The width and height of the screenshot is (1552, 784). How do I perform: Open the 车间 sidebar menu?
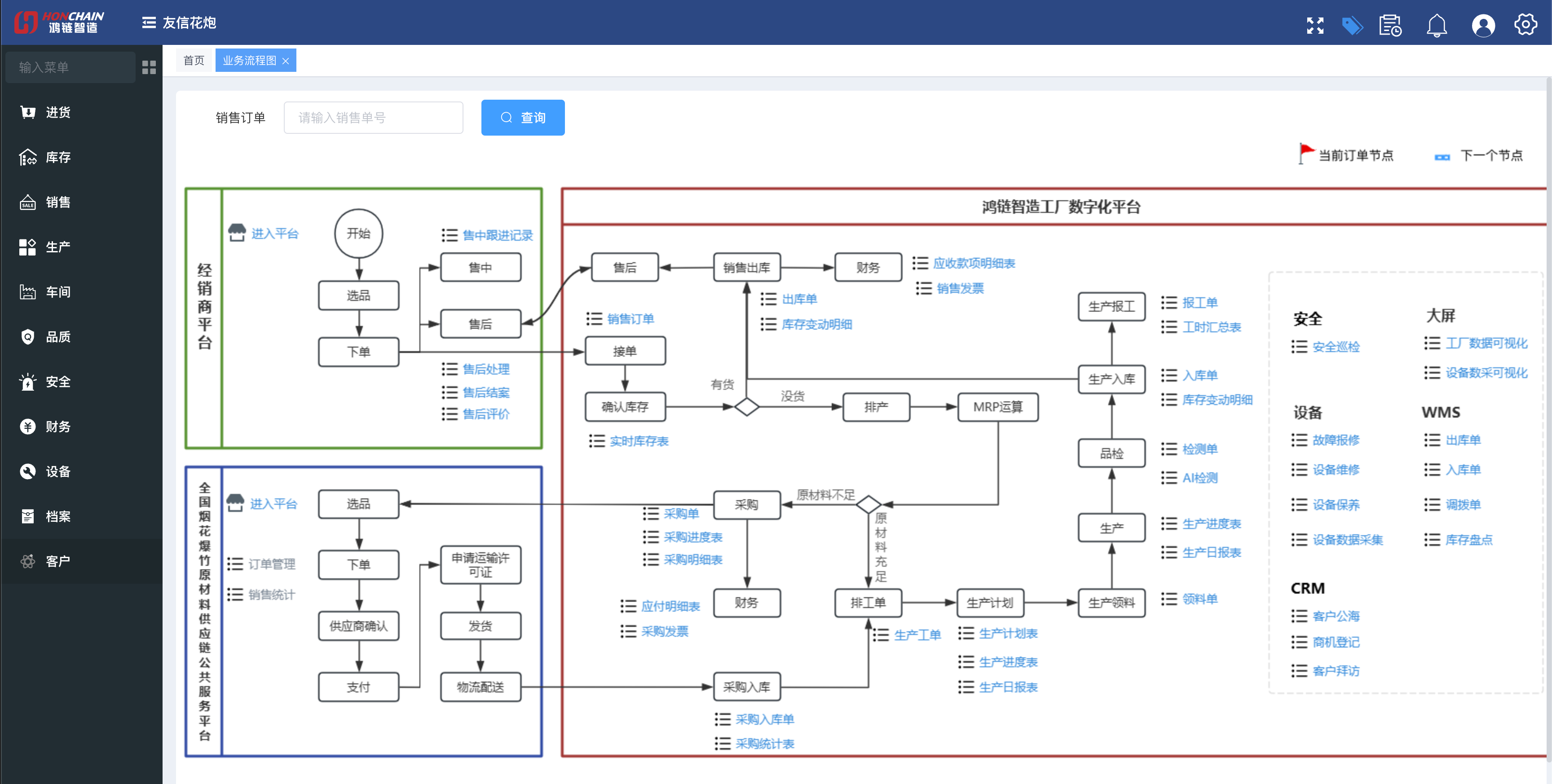[81, 292]
